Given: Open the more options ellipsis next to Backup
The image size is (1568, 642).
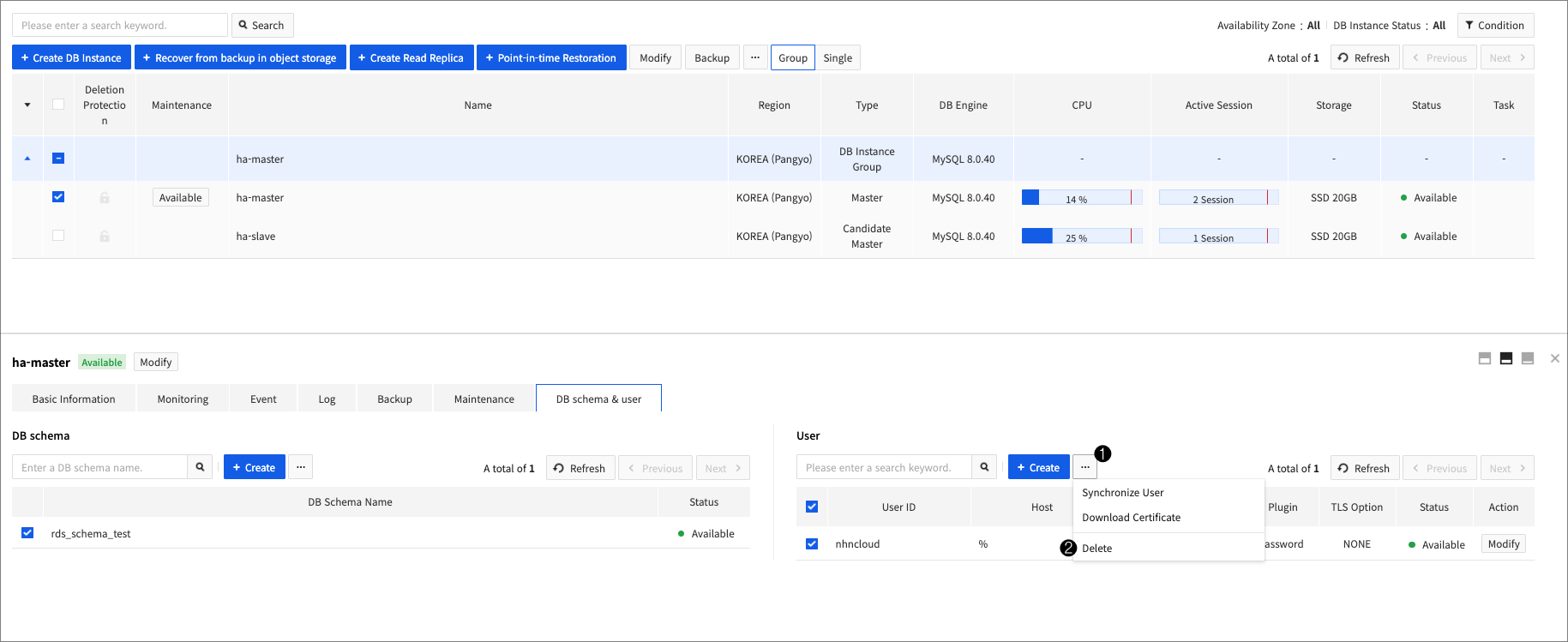Looking at the screenshot, I should [x=755, y=58].
